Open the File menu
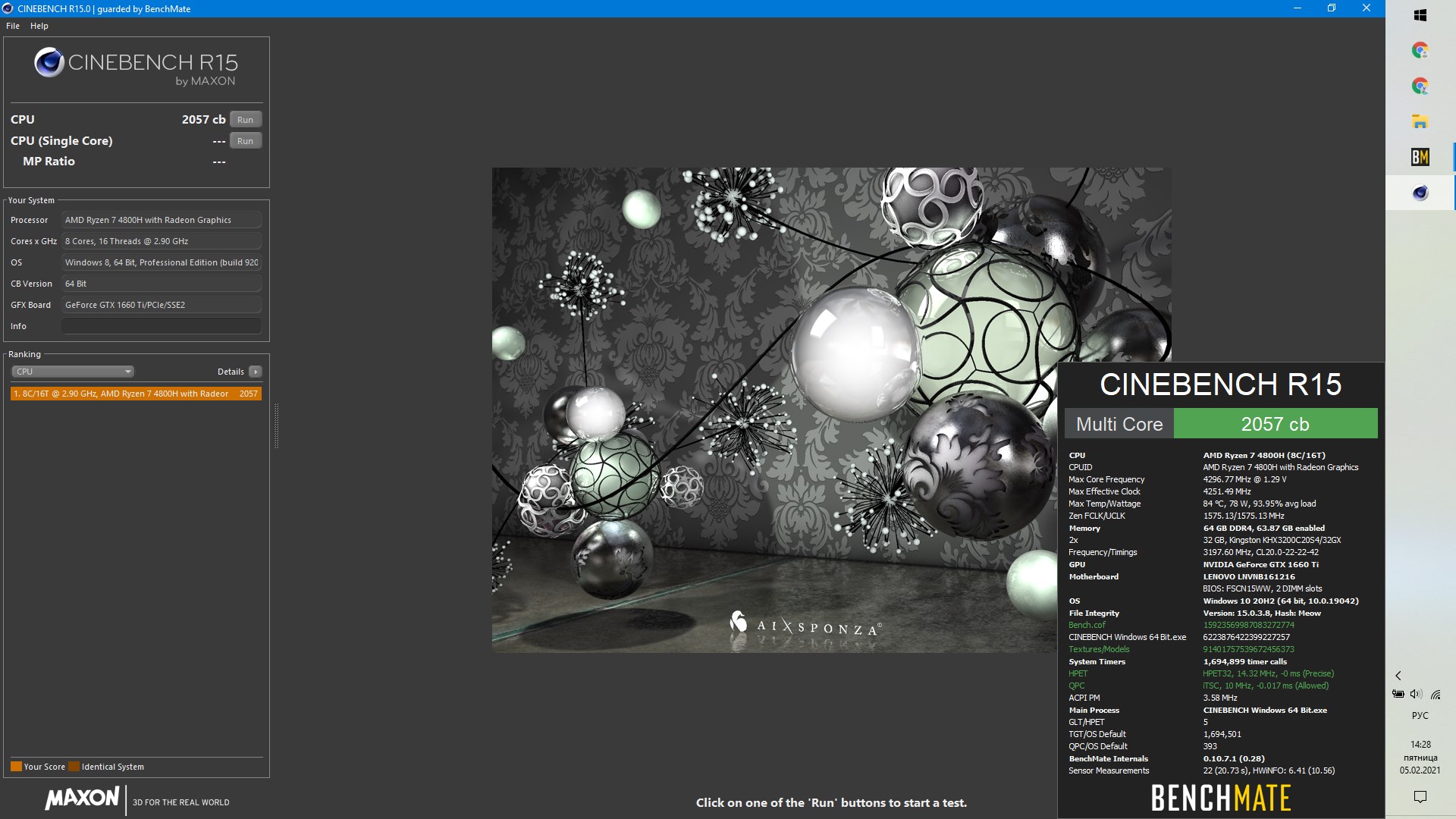The image size is (1456, 819). [x=13, y=26]
